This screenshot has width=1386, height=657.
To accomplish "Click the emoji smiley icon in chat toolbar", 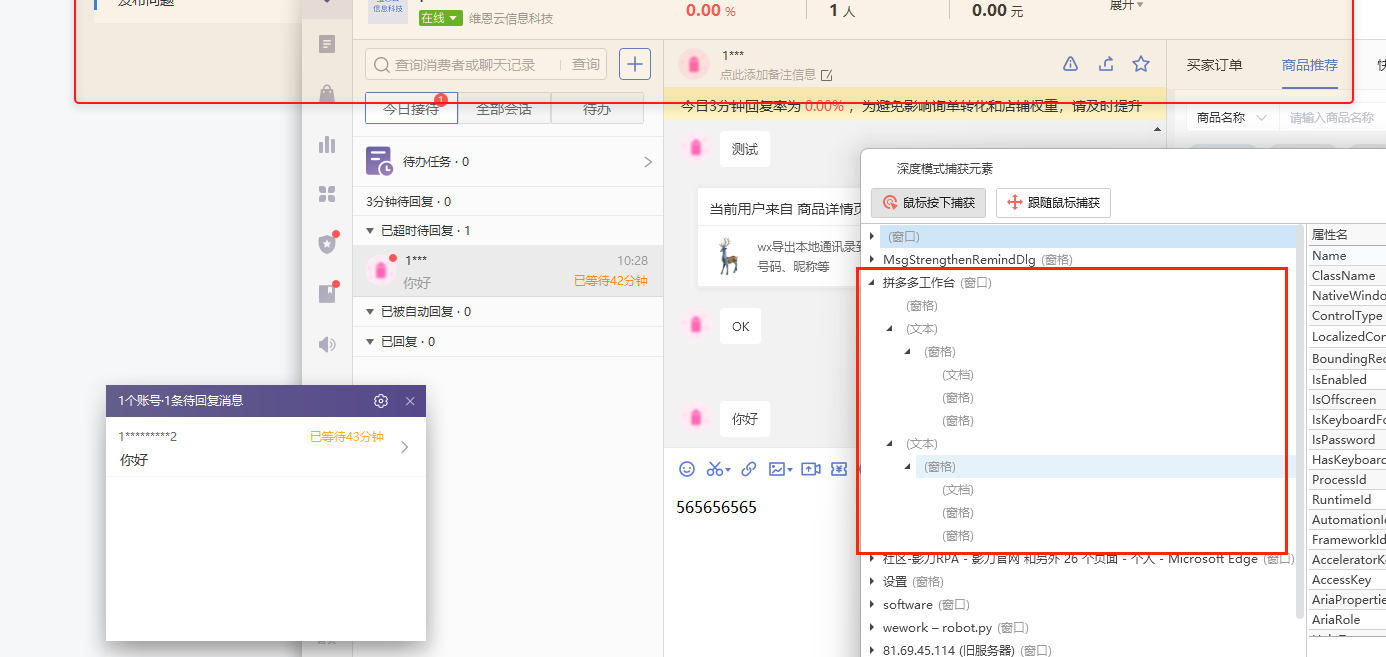I will 687,469.
